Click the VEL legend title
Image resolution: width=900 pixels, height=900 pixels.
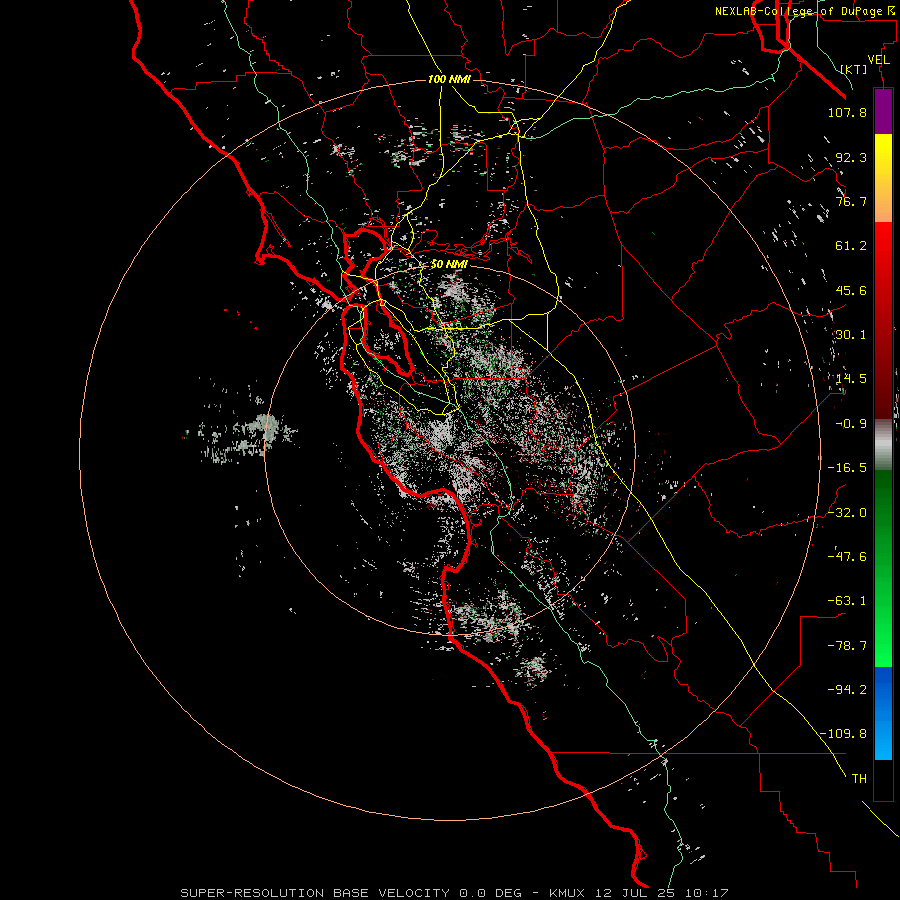pos(879,60)
